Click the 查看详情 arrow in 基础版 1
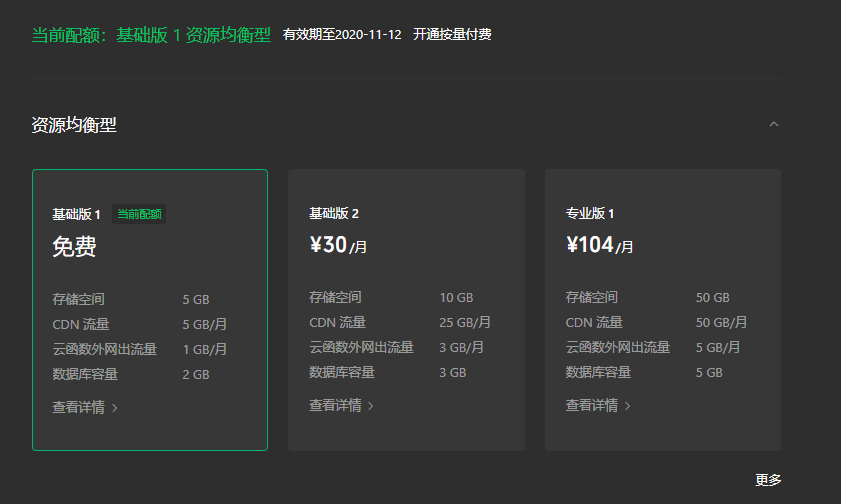This screenshot has width=841, height=504. click(114, 409)
